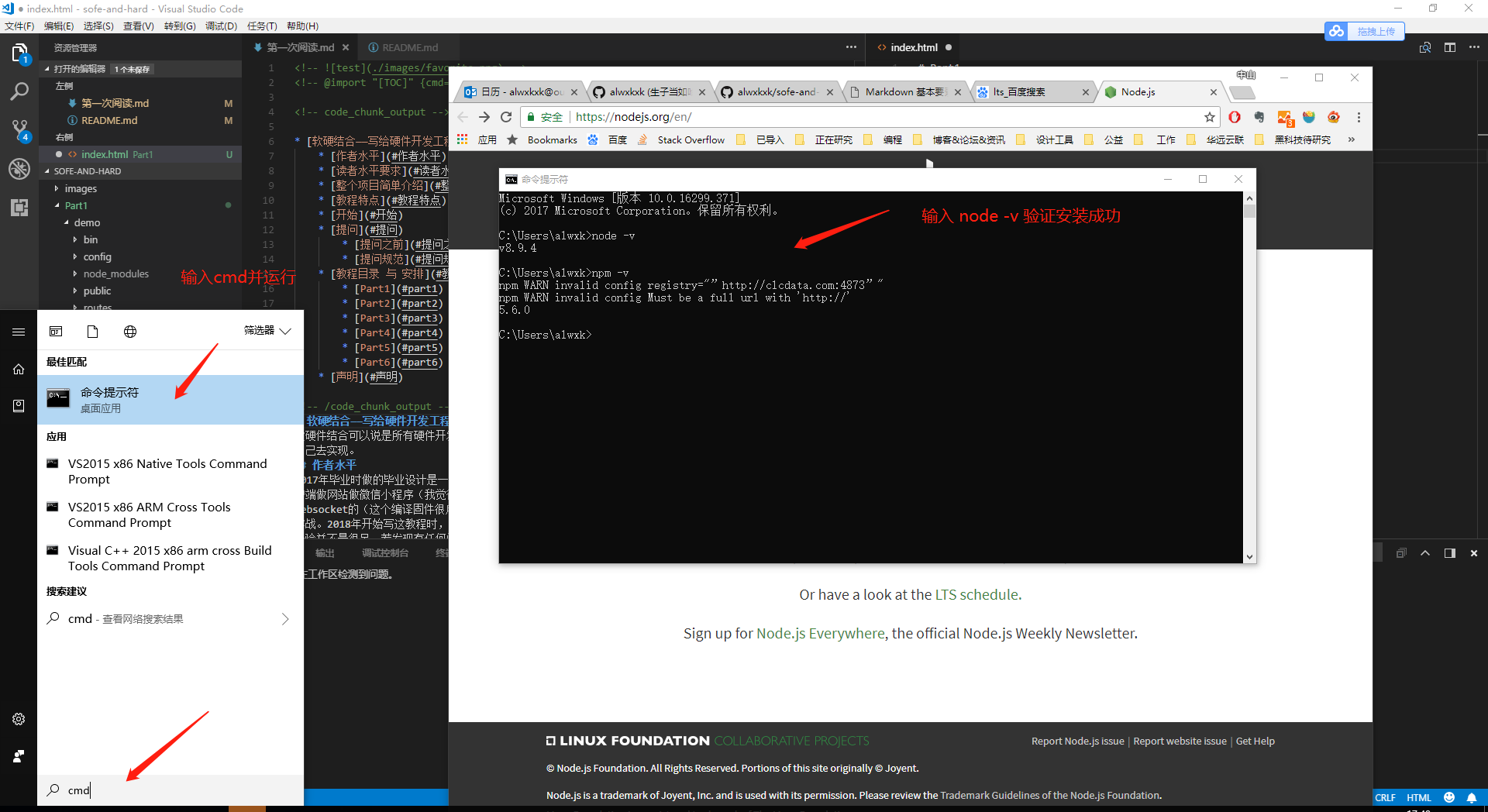Open editor more actions ellipsis
1488x812 pixels.
(x=1475, y=47)
